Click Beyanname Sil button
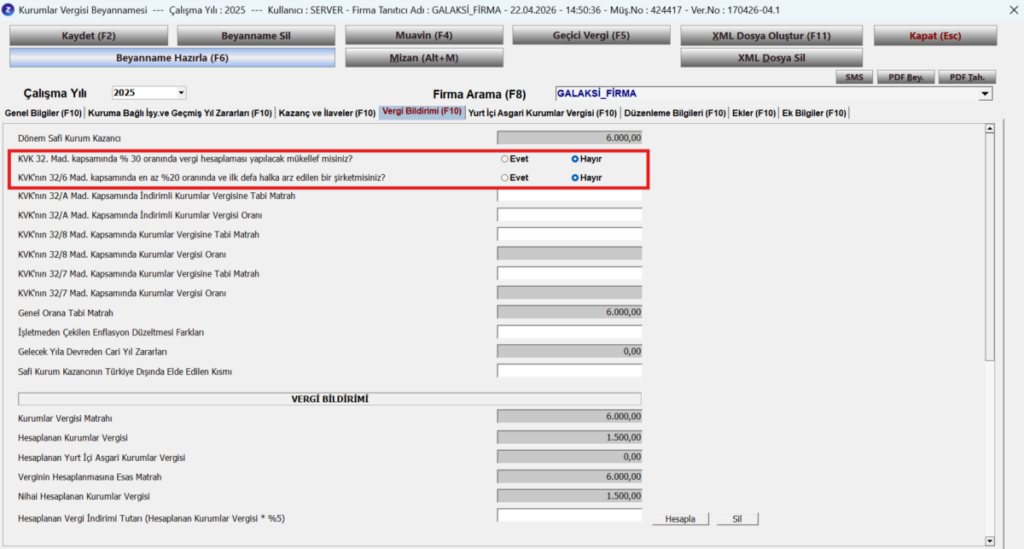Viewport: 1024px width, 549px height. (256, 36)
